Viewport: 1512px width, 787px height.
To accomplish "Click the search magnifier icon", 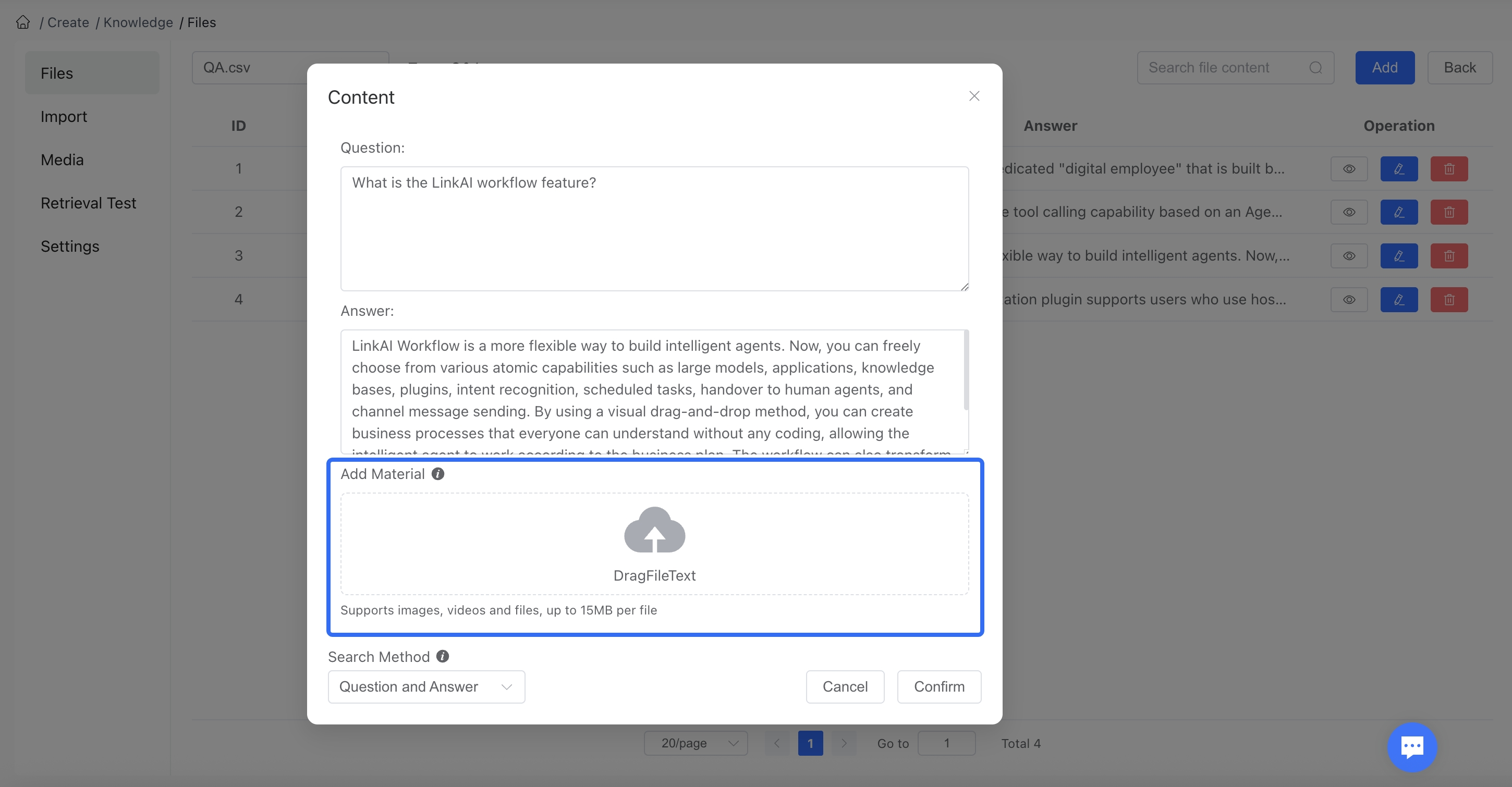I will (1316, 68).
